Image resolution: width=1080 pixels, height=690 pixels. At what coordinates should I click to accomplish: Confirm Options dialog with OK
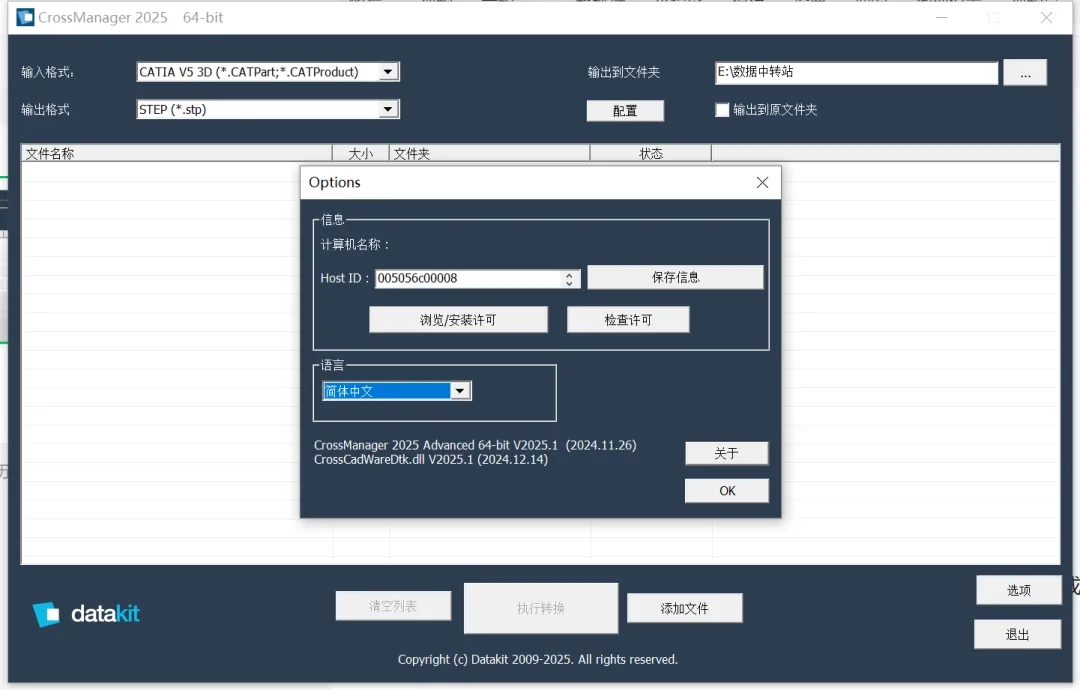click(727, 490)
